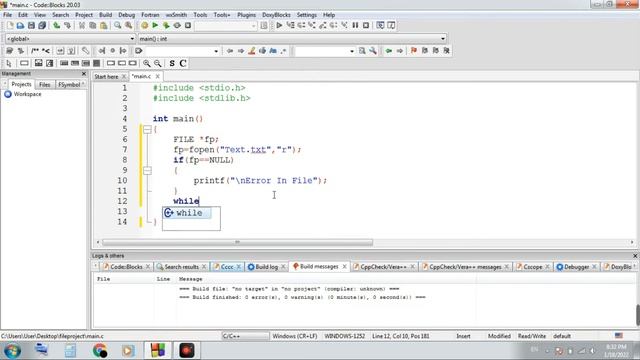Image resolution: width=640 pixels, height=360 pixels.
Task: Open the main() : int function dropdown
Action: (x=292, y=39)
